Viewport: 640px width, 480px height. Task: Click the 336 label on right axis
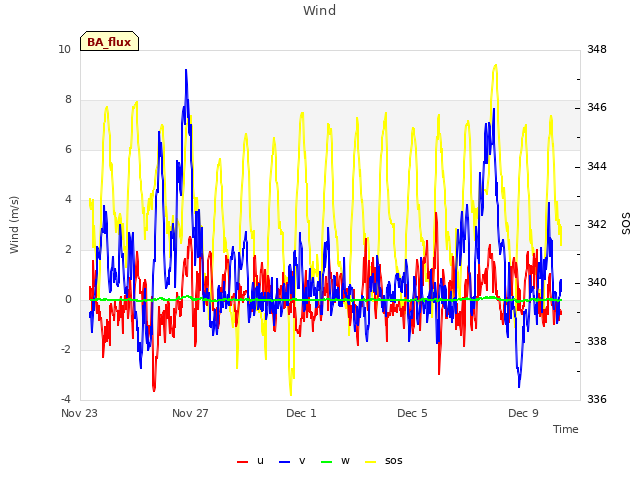point(597,399)
